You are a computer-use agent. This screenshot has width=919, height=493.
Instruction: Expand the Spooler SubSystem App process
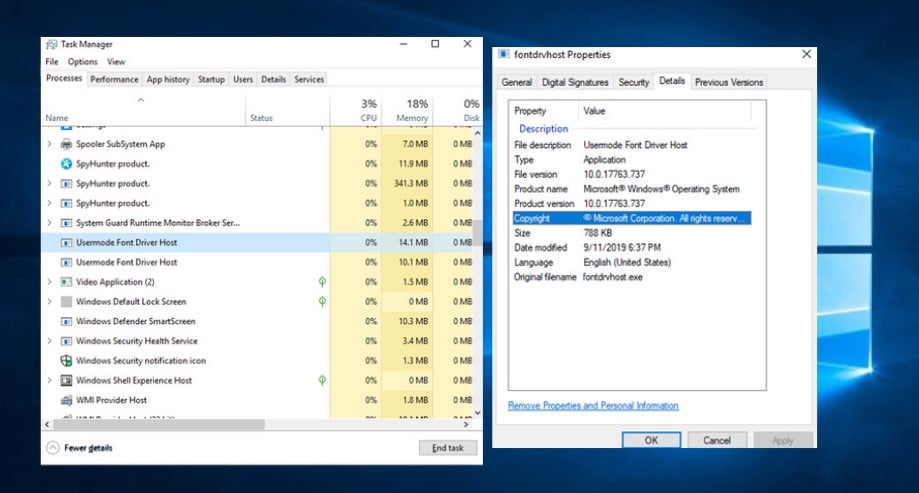pyautogui.click(x=49, y=144)
